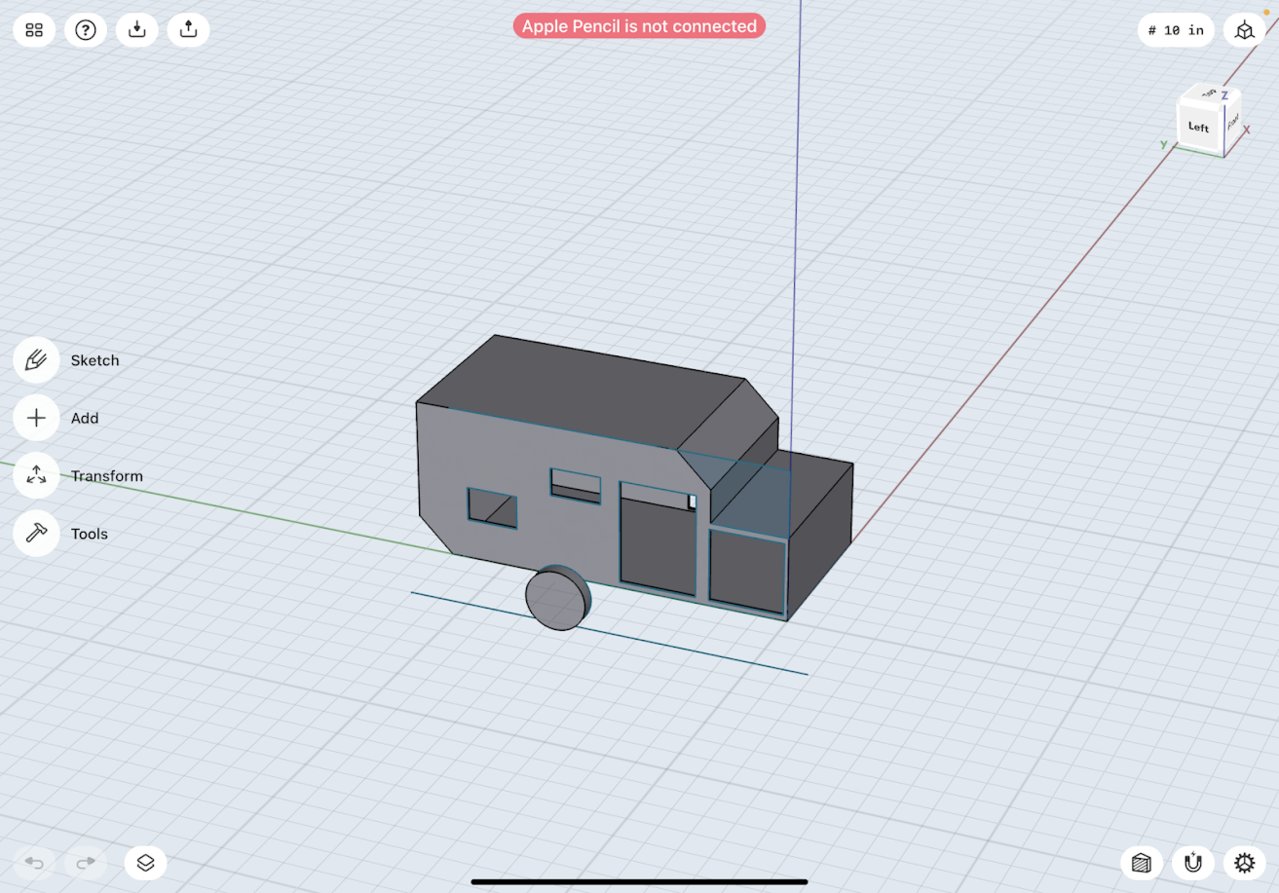Select the sloped front roof face

tap(728, 432)
